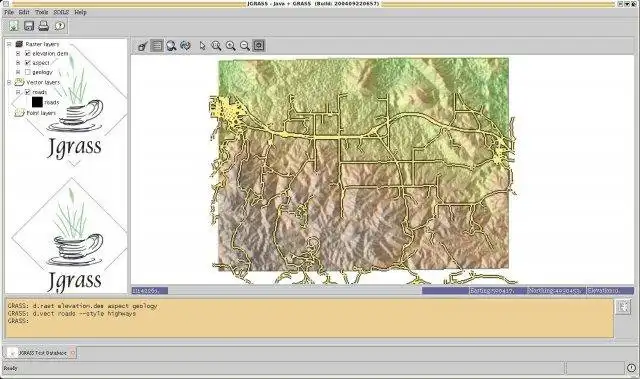The width and height of the screenshot is (640, 379).
Task: Collapse the Vector layers tree node
Action: 9,82
